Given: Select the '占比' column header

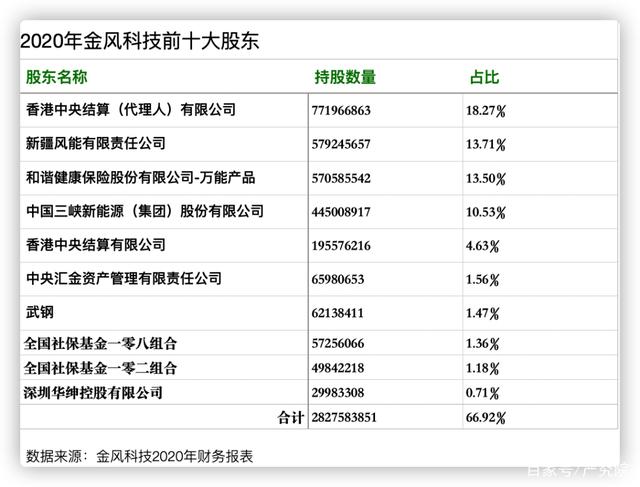Looking at the screenshot, I should [484, 77].
